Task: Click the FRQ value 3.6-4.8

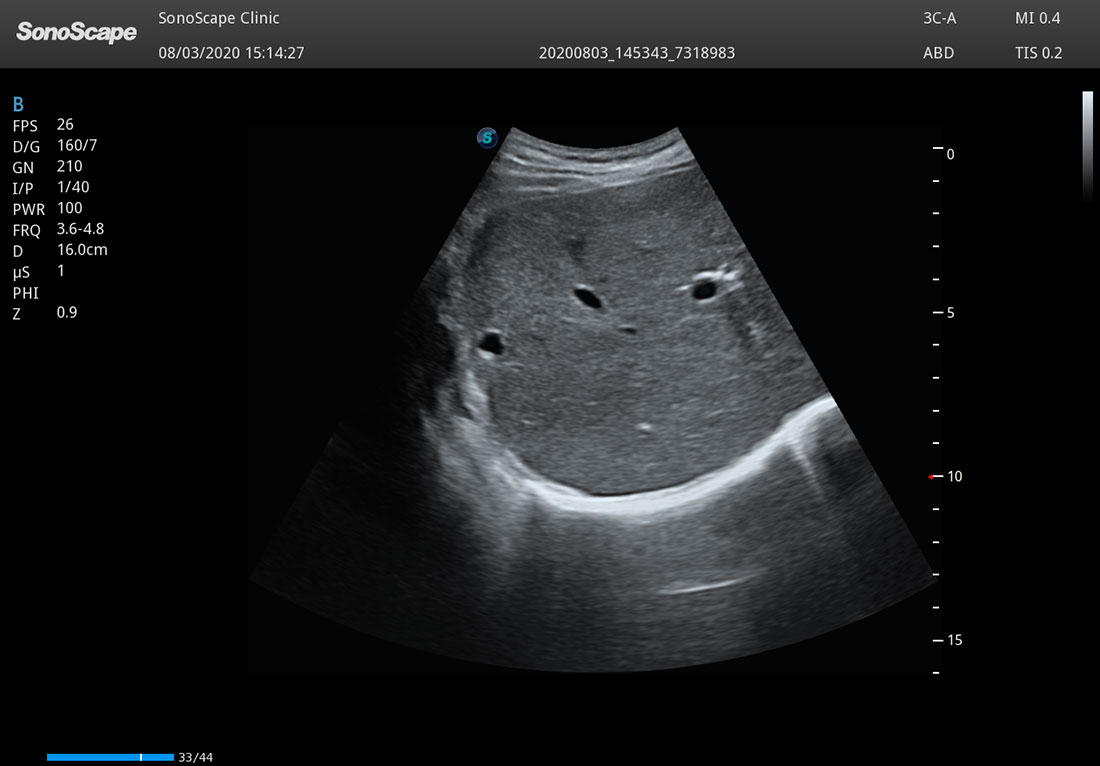Action: point(81,229)
